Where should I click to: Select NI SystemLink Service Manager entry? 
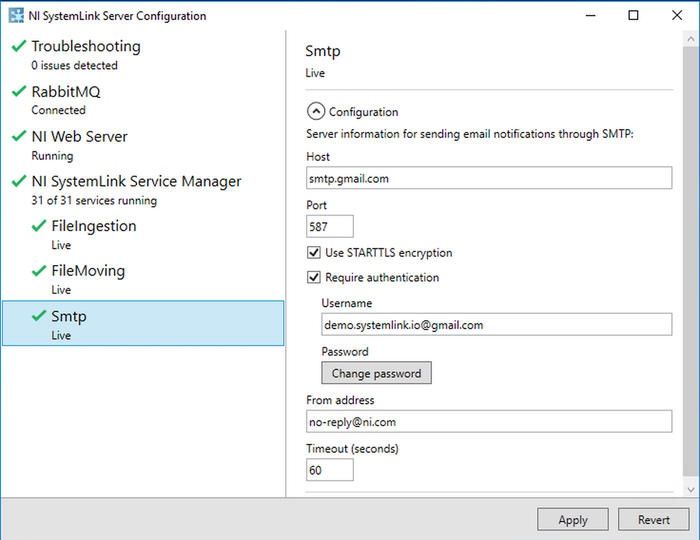(x=143, y=190)
